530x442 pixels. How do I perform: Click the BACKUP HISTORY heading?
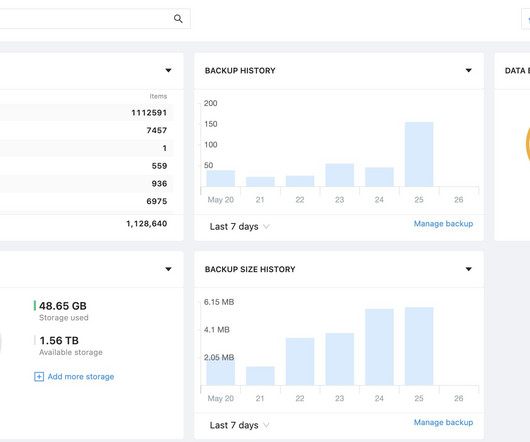click(240, 71)
